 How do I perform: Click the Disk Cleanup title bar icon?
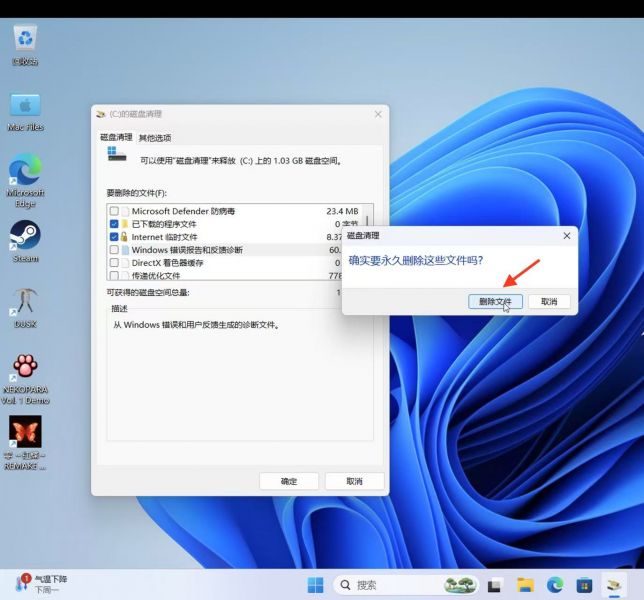click(x=101, y=114)
